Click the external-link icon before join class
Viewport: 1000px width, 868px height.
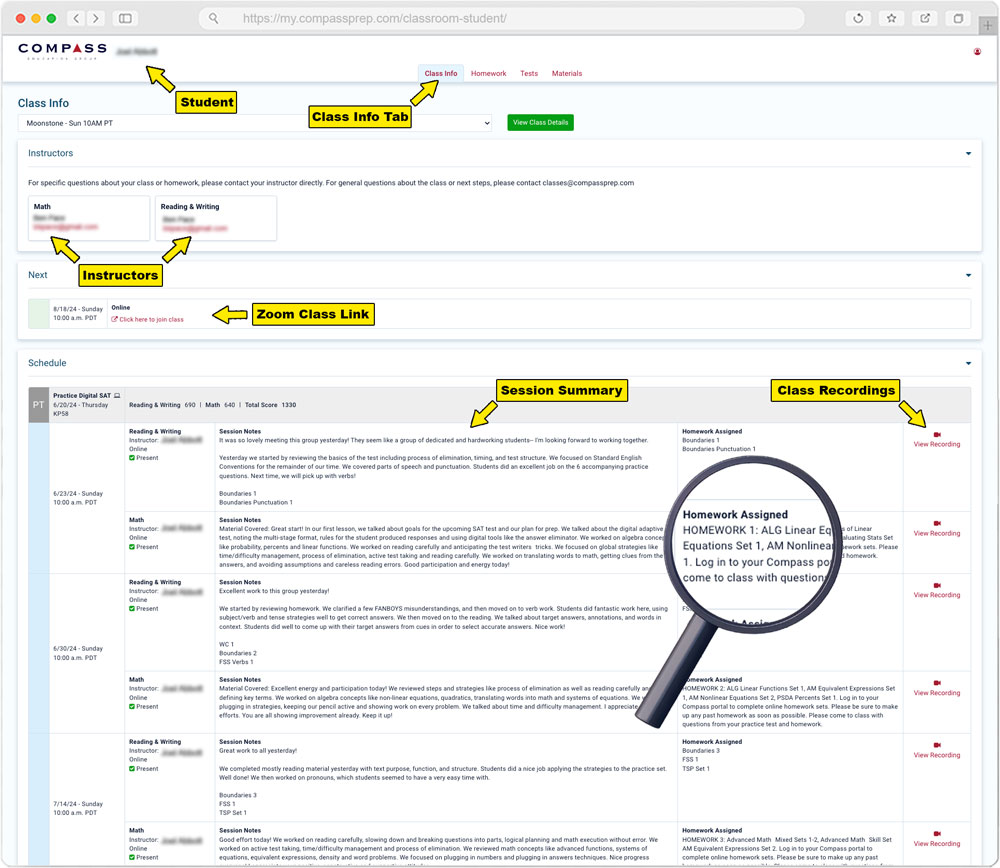coord(114,320)
